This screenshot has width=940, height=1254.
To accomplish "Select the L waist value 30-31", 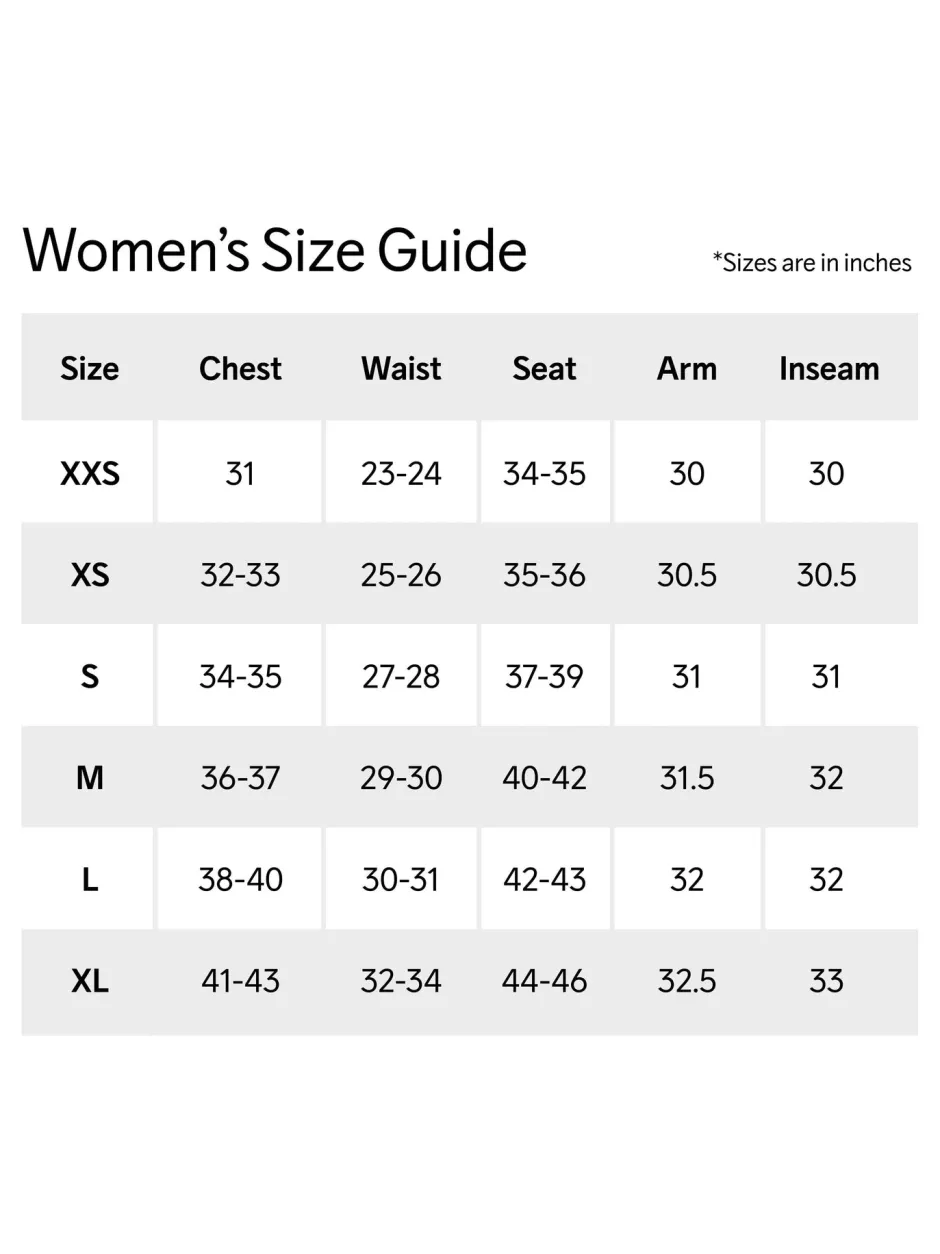I will [401, 880].
